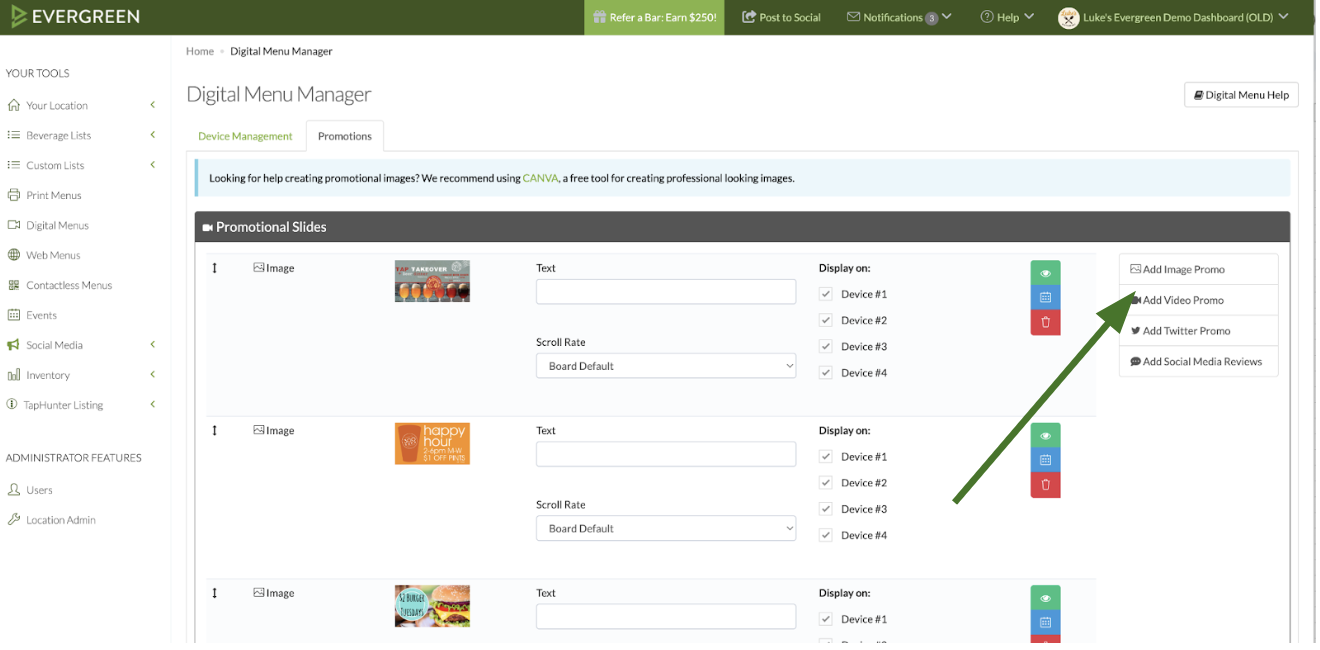Delete the happy hour slide with trash button
Screen dimensions: 1320x650
click(1045, 485)
